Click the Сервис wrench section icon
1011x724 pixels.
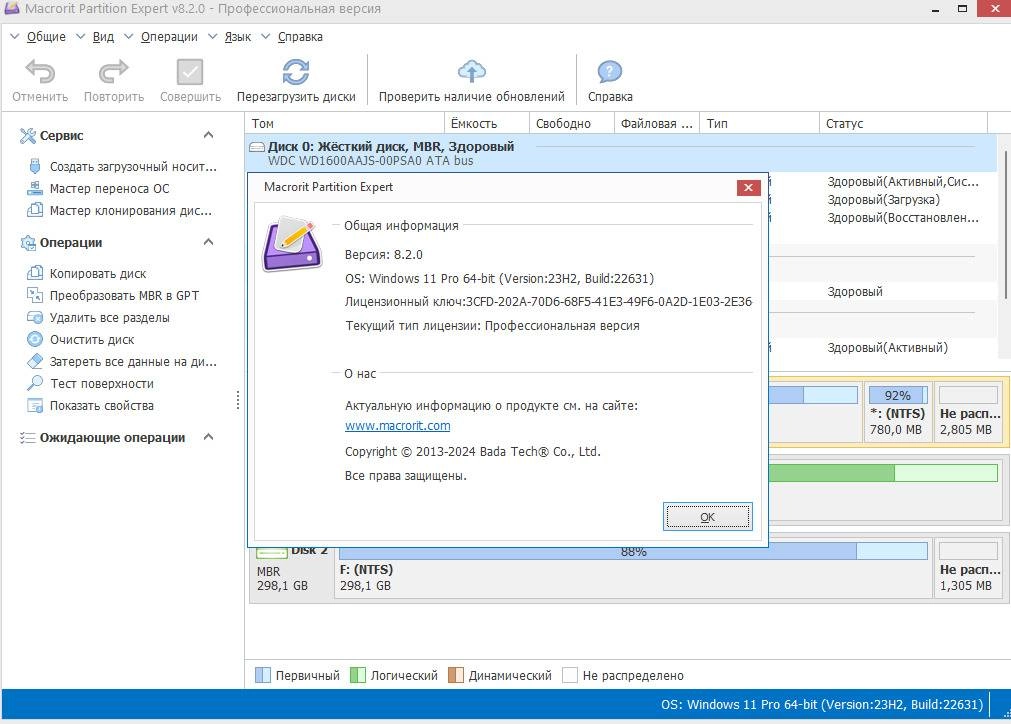tap(28, 135)
